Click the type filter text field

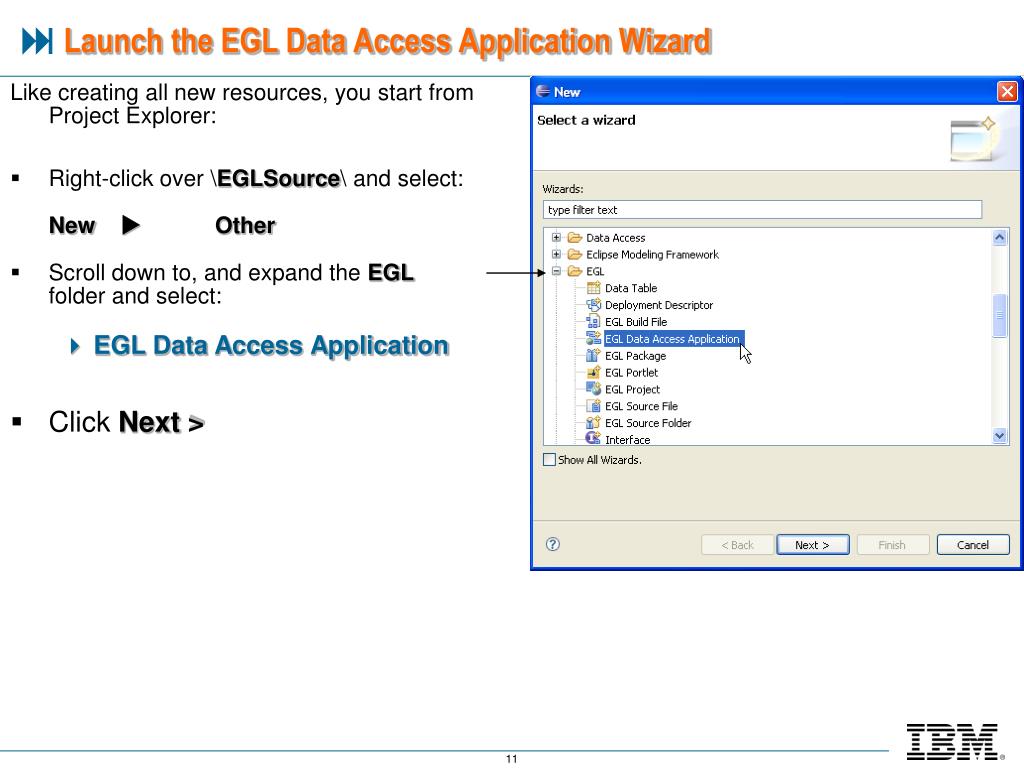tap(762, 210)
